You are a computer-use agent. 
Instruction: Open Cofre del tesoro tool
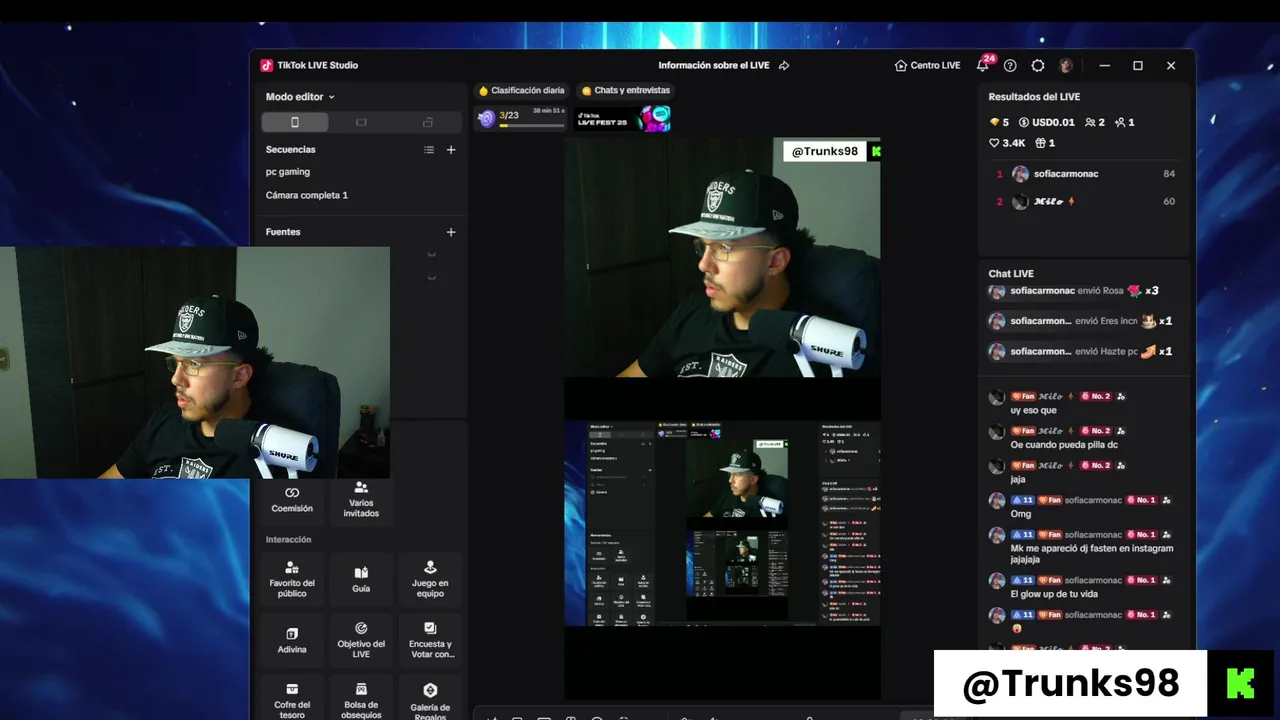coord(292,700)
